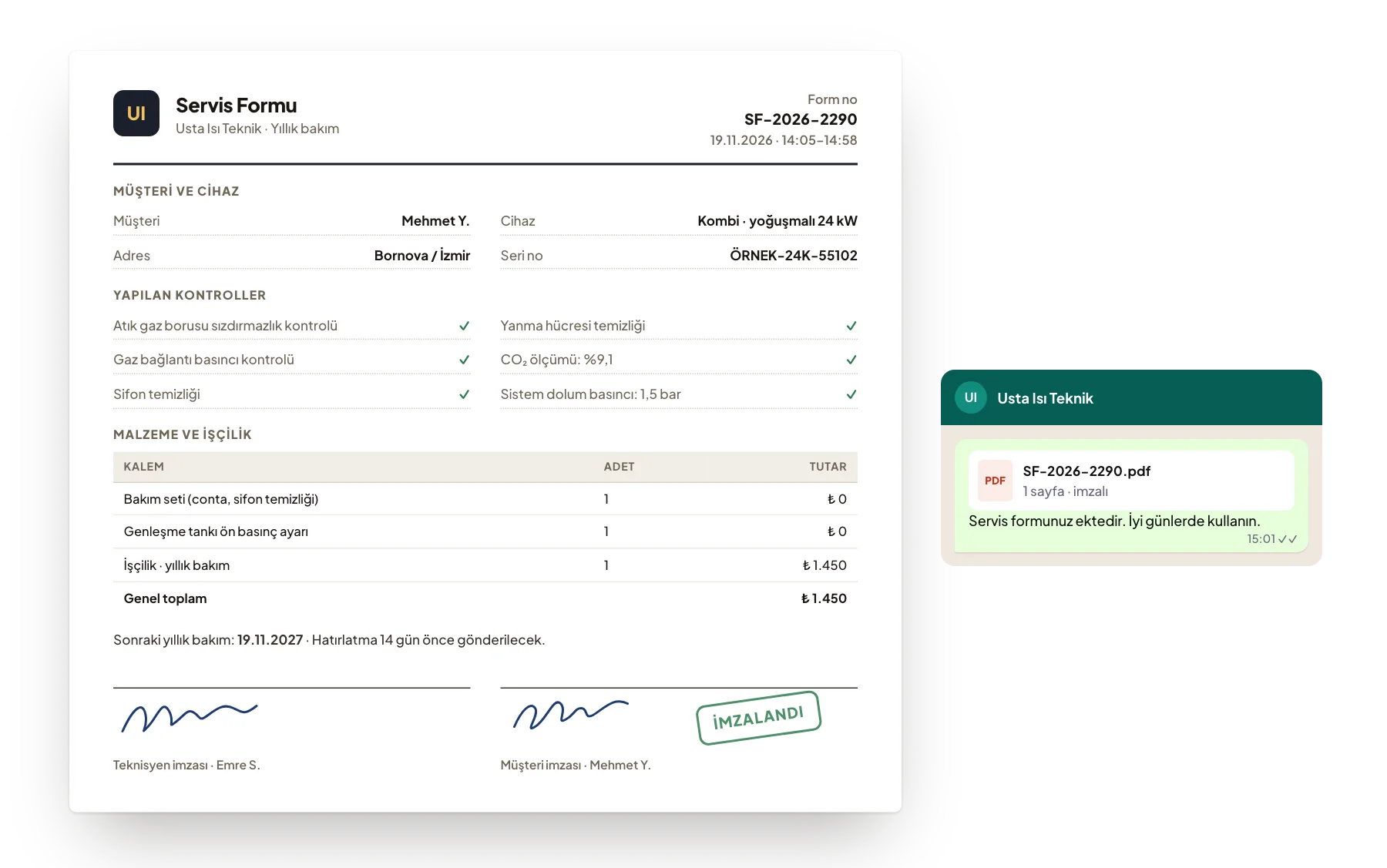Open the PDF file icon in message
Screen dimensions: 1387x868
(995, 481)
